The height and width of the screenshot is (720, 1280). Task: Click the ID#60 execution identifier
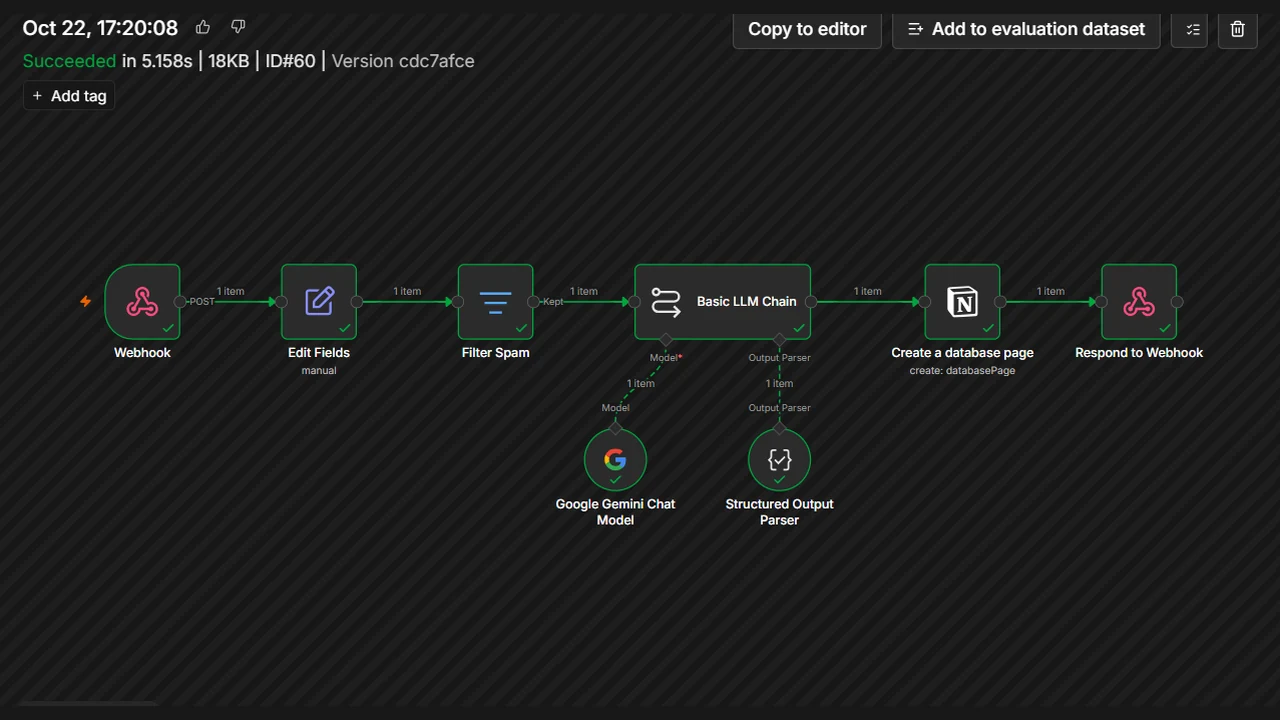click(290, 61)
